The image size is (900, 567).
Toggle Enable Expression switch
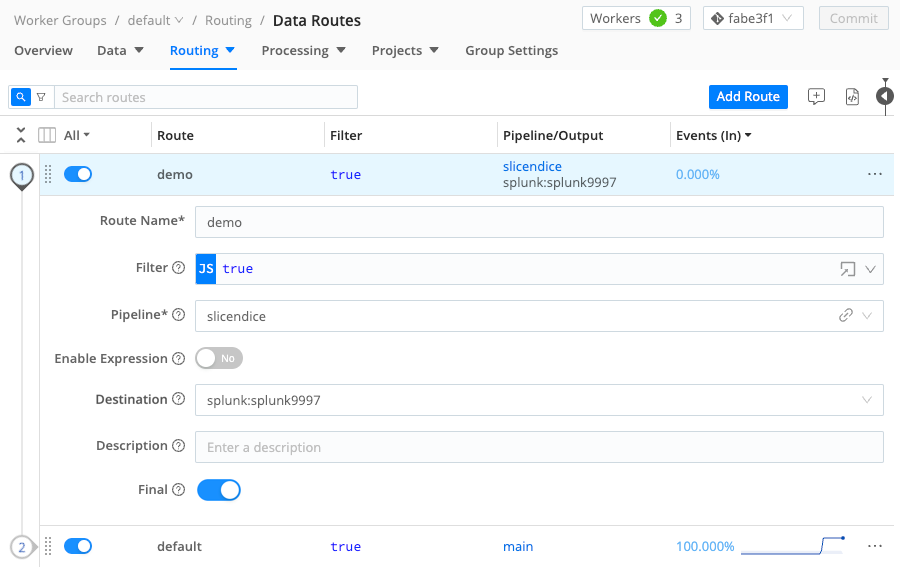pos(219,358)
